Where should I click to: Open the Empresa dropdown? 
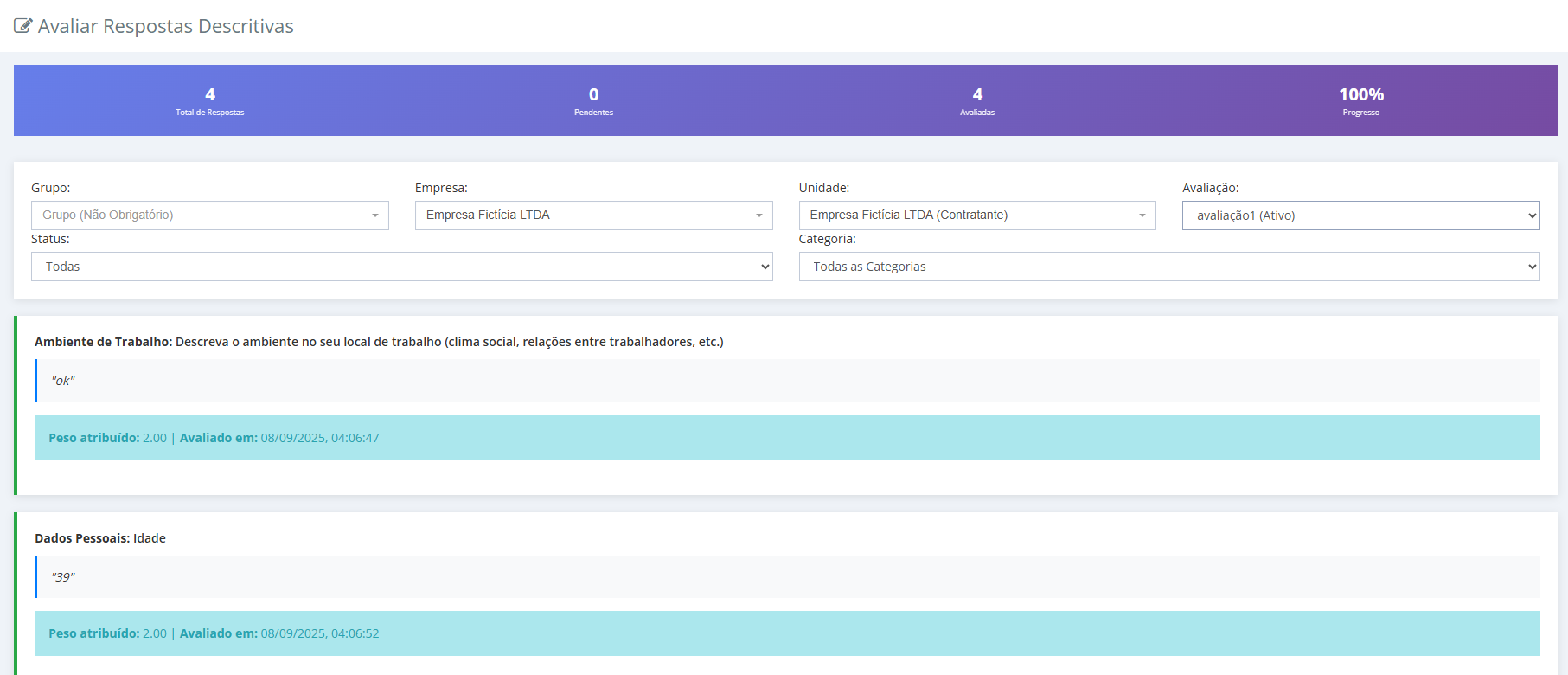593,215
